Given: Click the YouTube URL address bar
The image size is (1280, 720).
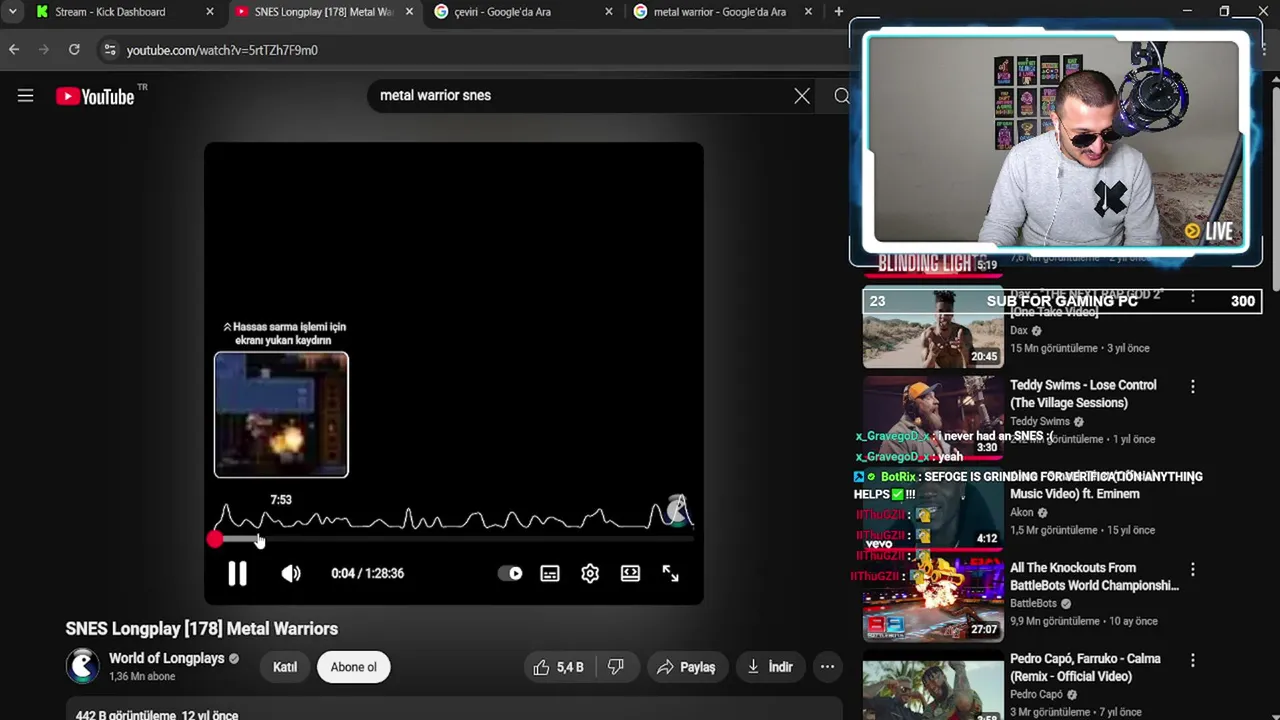Looking at the screenshot, I should click(222, 50).
